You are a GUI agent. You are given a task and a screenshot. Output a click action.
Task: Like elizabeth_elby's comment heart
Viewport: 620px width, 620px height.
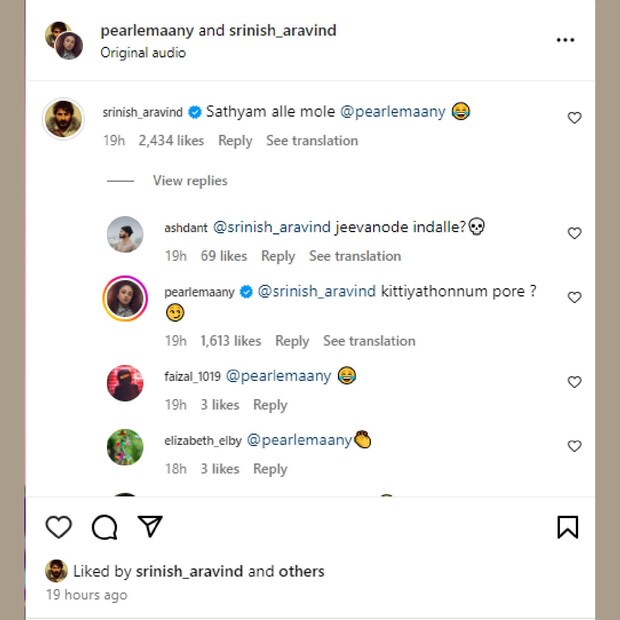tap(574, 446)
